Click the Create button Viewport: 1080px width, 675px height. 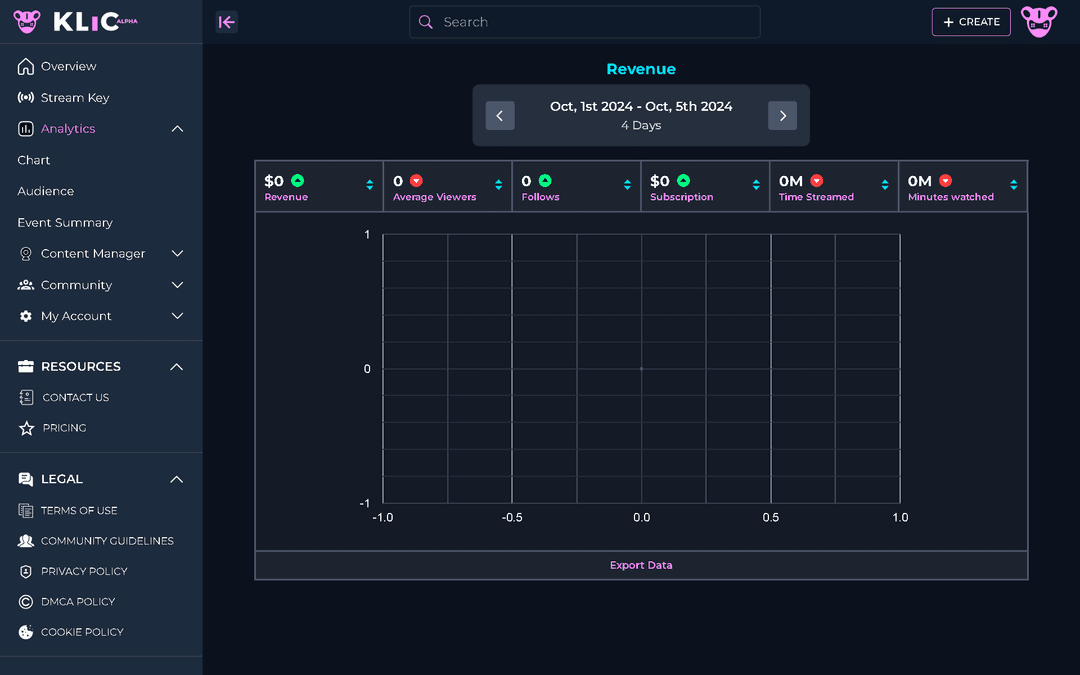click(971, 22)
